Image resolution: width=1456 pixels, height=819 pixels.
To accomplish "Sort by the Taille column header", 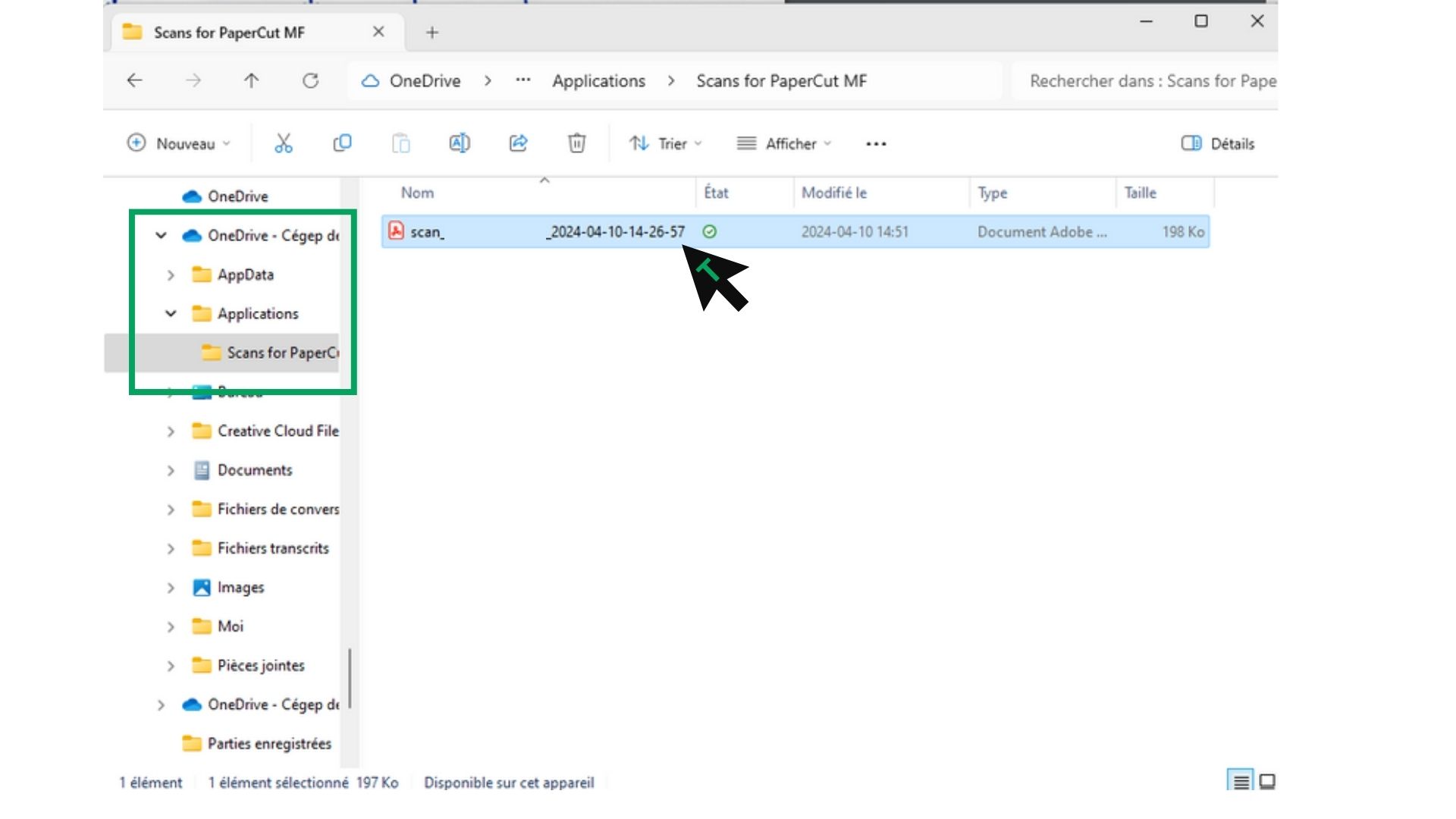I will (x=1140, y=193).
